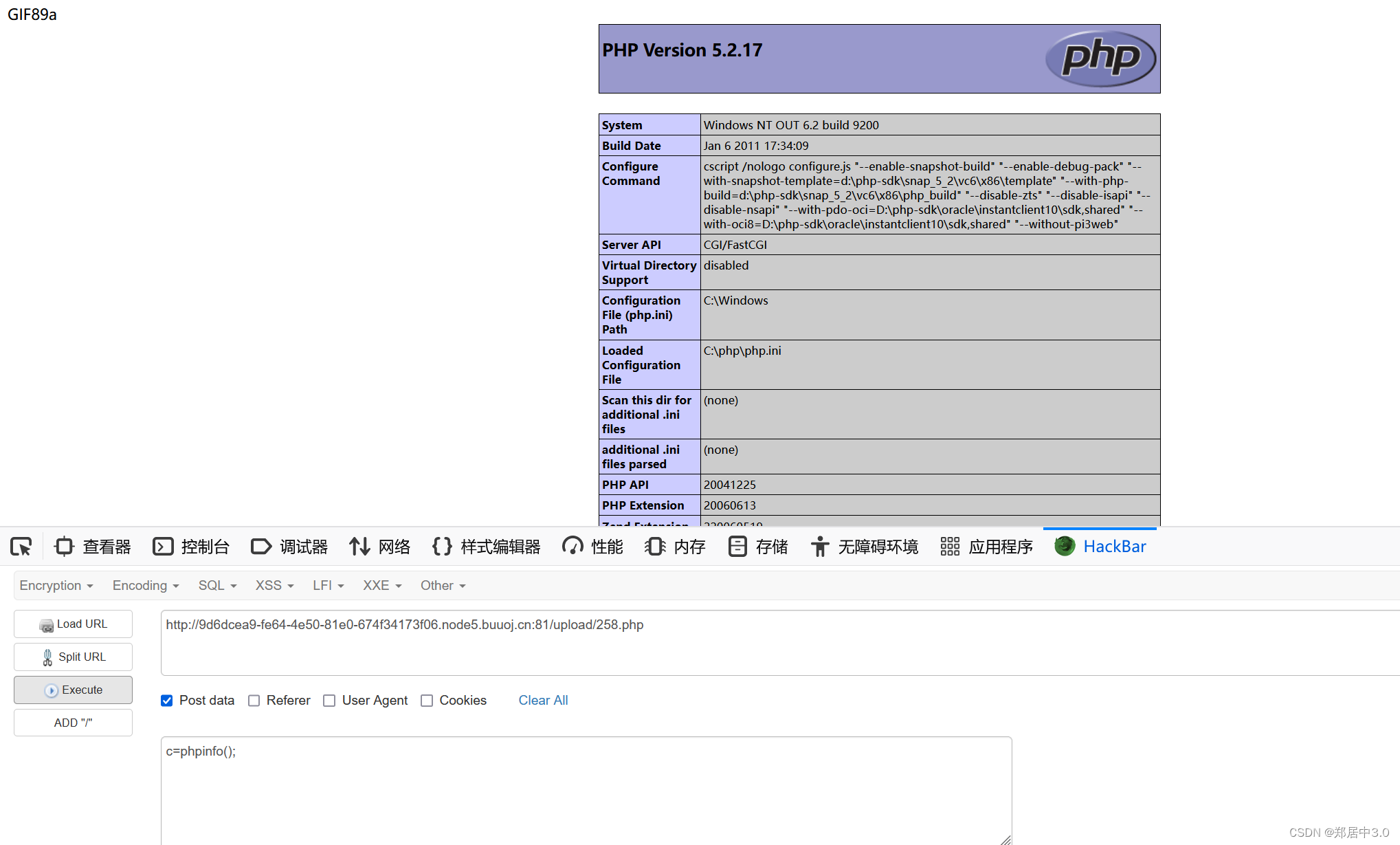Click the Execute button

[73, 690]
